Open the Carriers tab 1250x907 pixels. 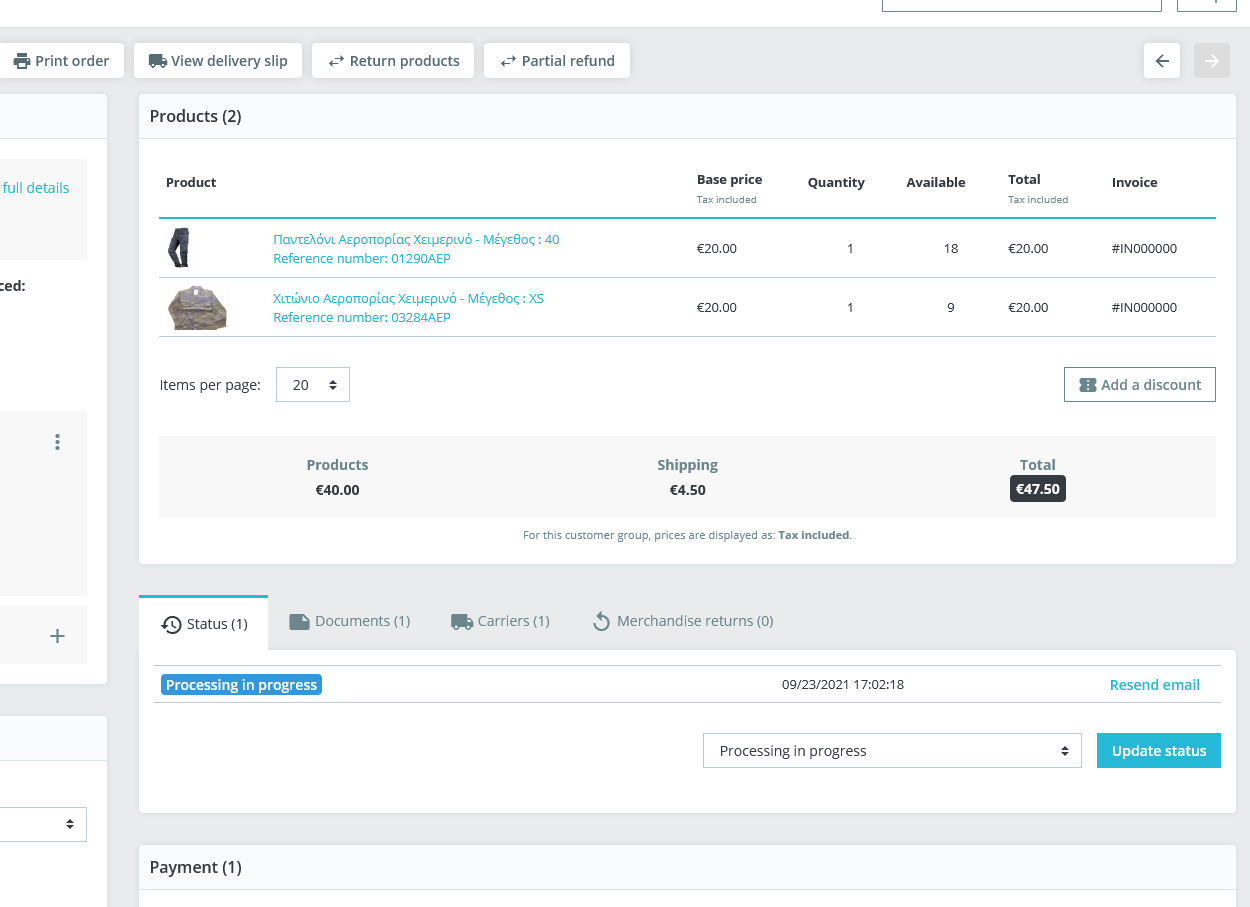click(x=500, y=621)
